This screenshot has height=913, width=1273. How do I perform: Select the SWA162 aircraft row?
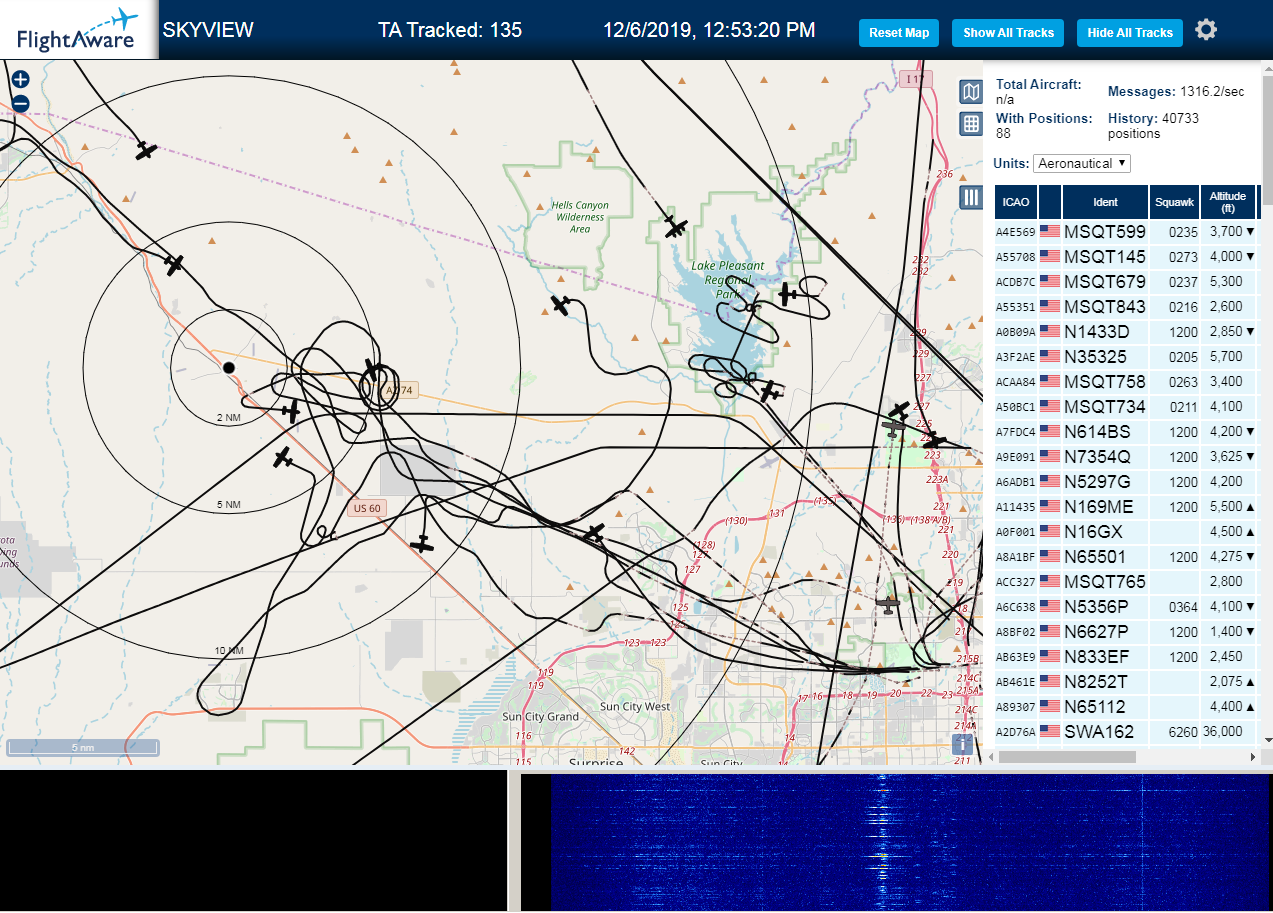(x=1125, y=732)
